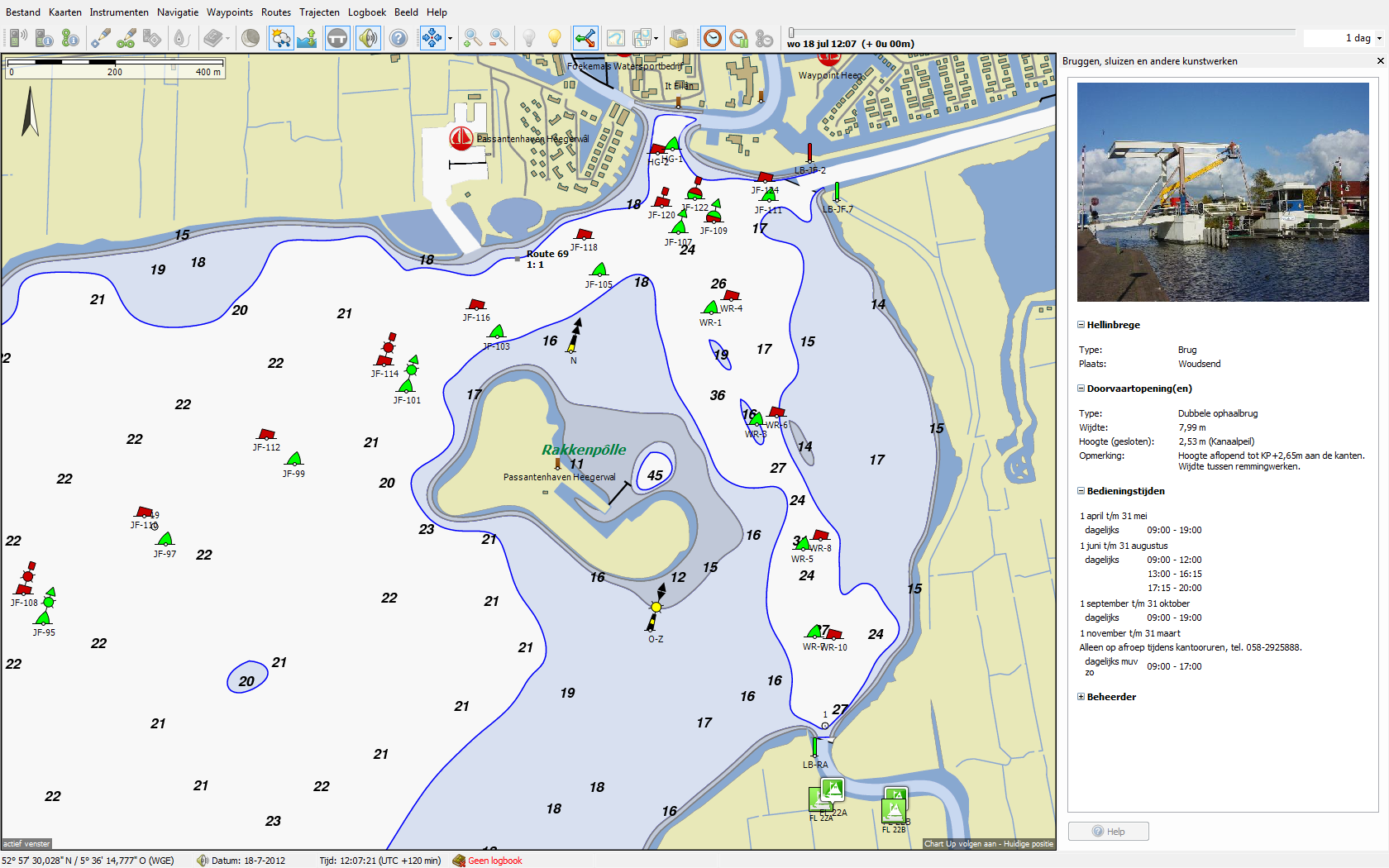
Task: Toggle night mode moon icon
Action: [x=251, y=38]
